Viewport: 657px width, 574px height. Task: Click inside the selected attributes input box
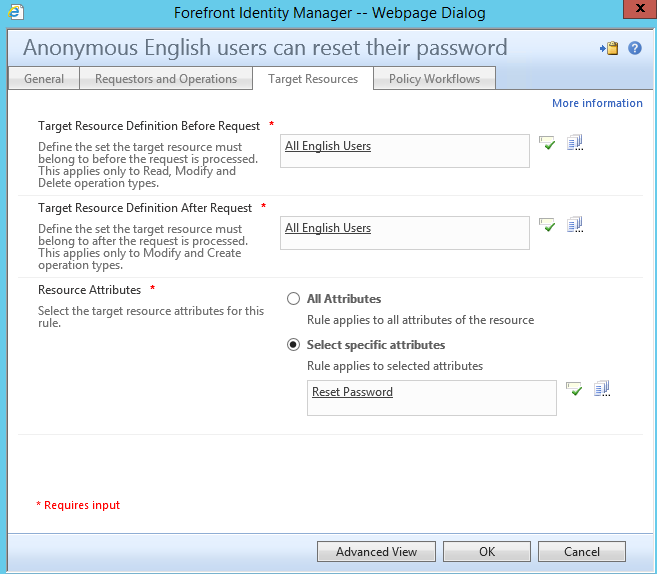point(432,398)
